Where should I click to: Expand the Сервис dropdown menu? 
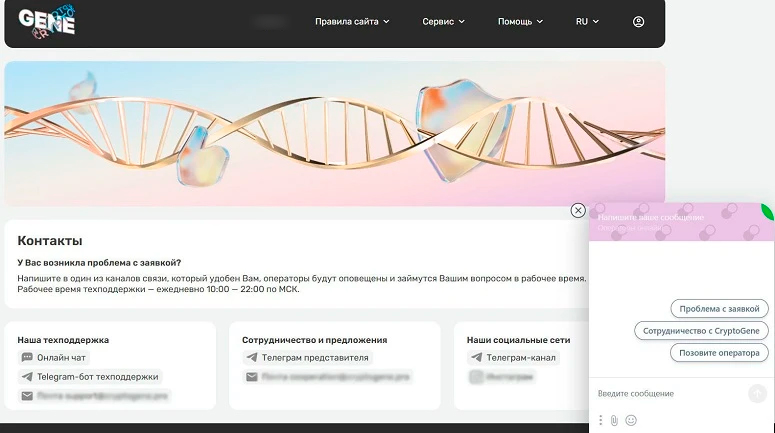(444, 21)
